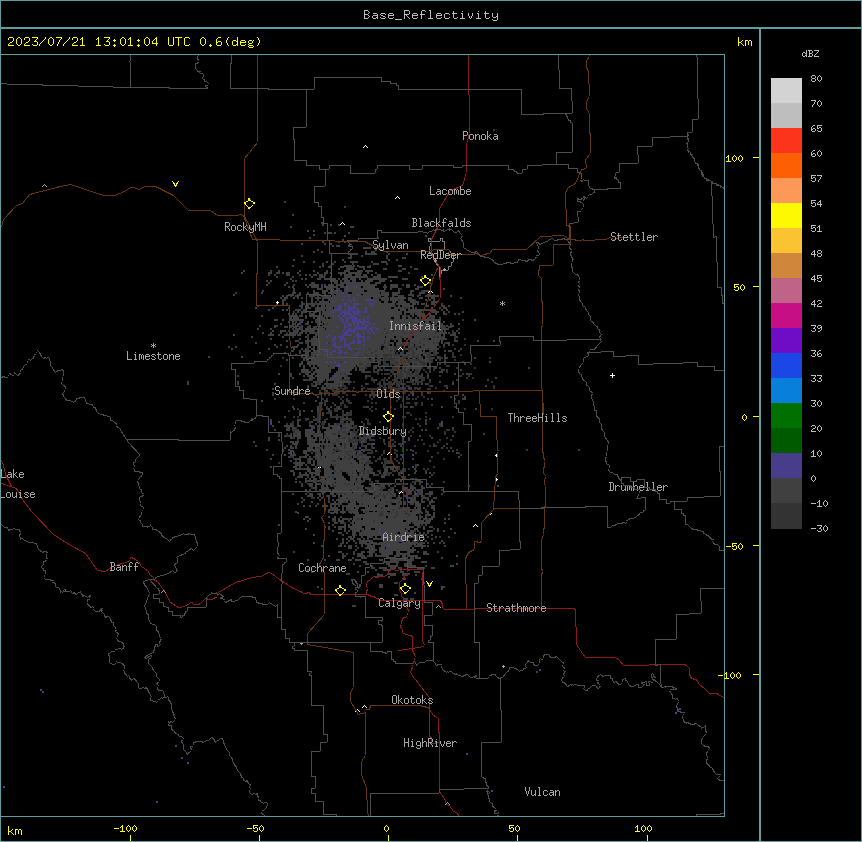Screen dimensions: 862x842
Task: Click the RedDeer city label
Action: click(440, 255)
